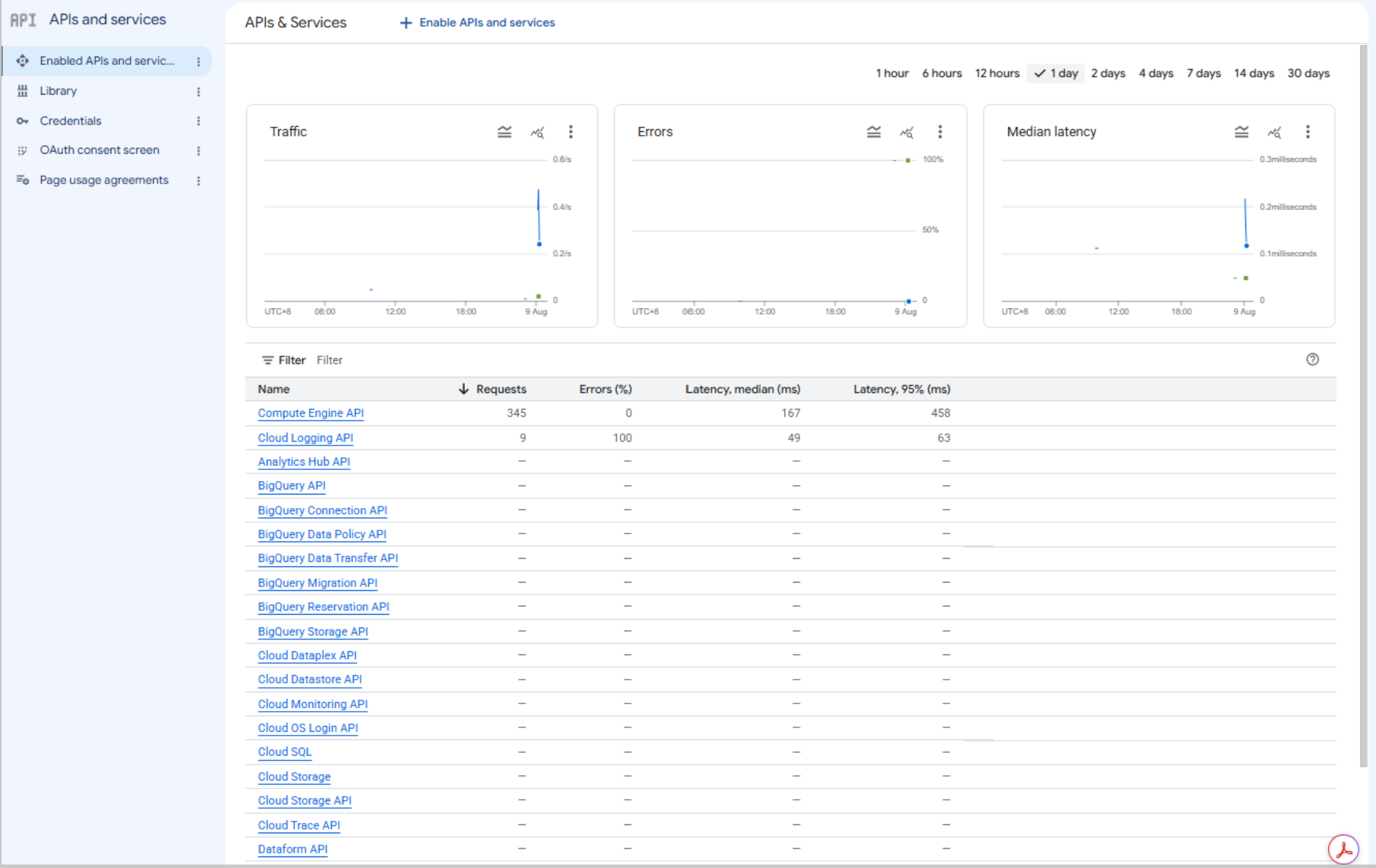Explore the Median latency chart data

1274,132
